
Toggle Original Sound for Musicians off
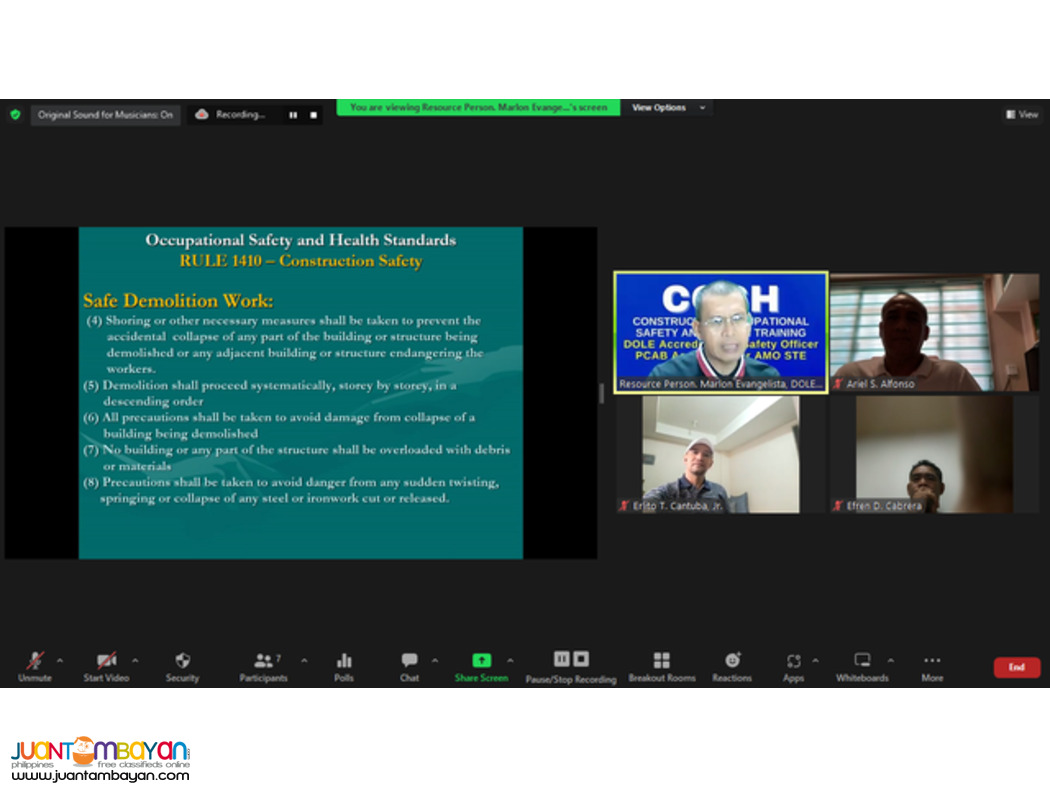tap(104, 114)
